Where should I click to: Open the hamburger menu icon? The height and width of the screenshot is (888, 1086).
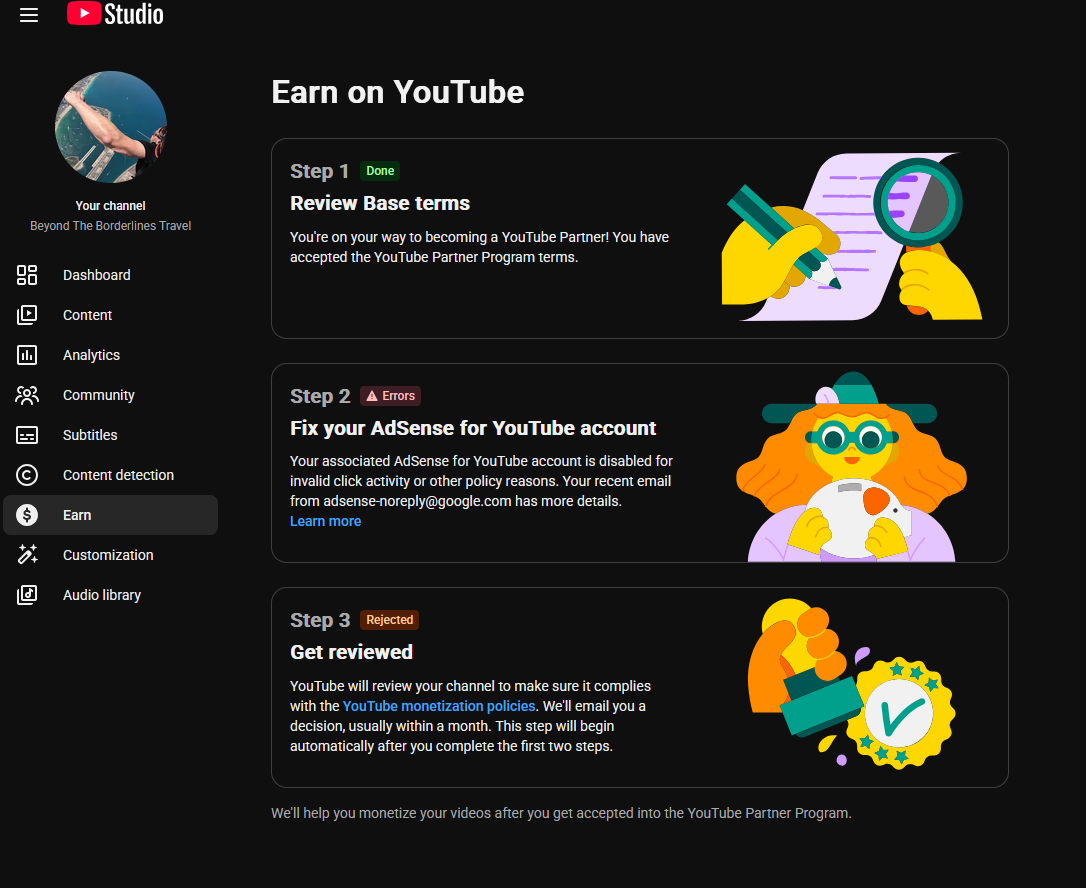click(28, 15)
